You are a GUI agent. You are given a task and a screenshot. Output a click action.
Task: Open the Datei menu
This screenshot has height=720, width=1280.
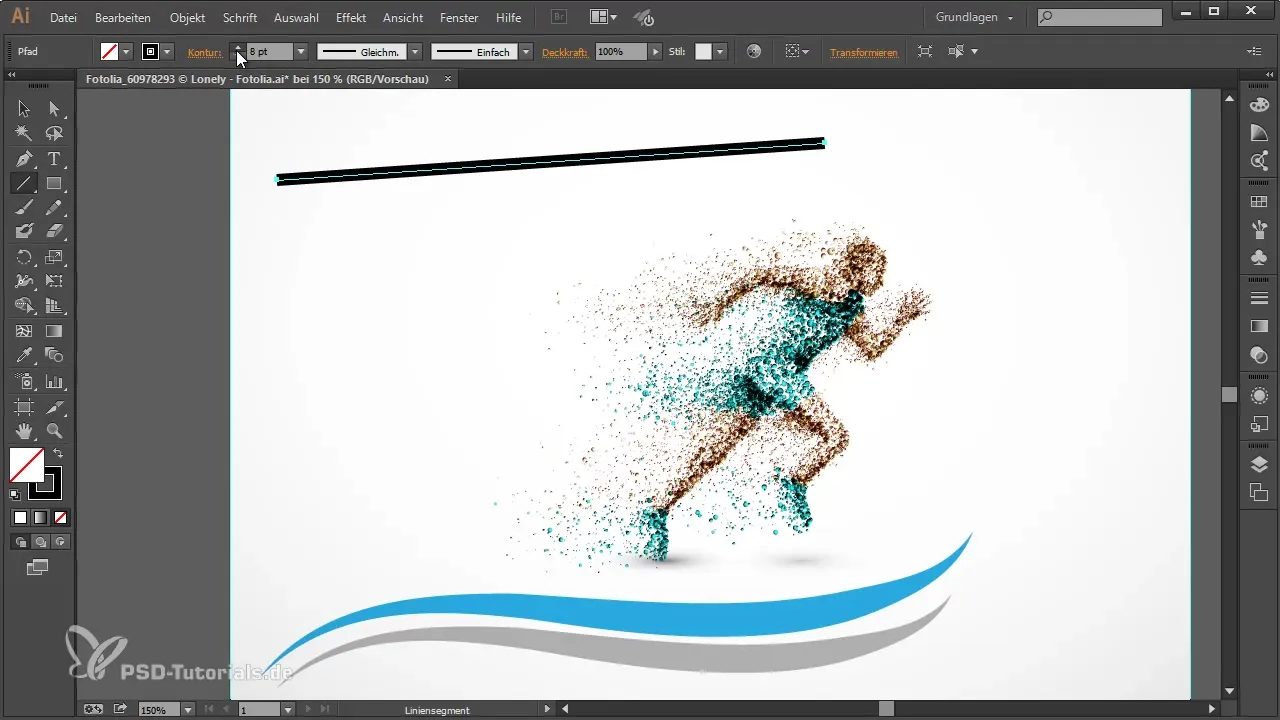63,18
